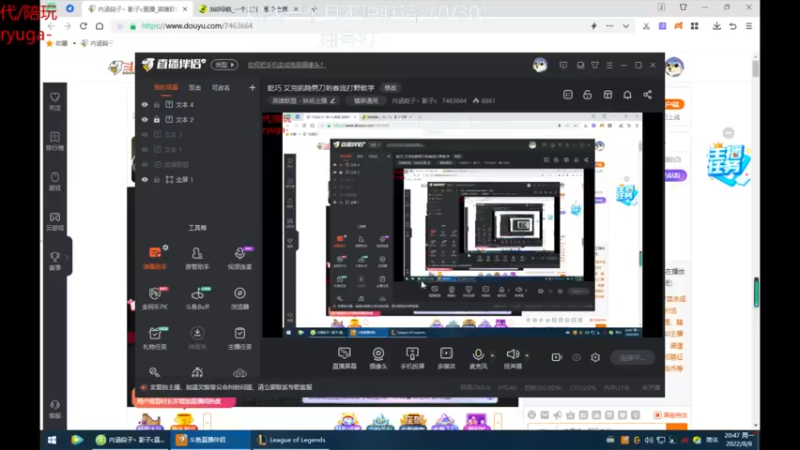
Task: Click the 横屏通用 button
Action: click(366, 101)
